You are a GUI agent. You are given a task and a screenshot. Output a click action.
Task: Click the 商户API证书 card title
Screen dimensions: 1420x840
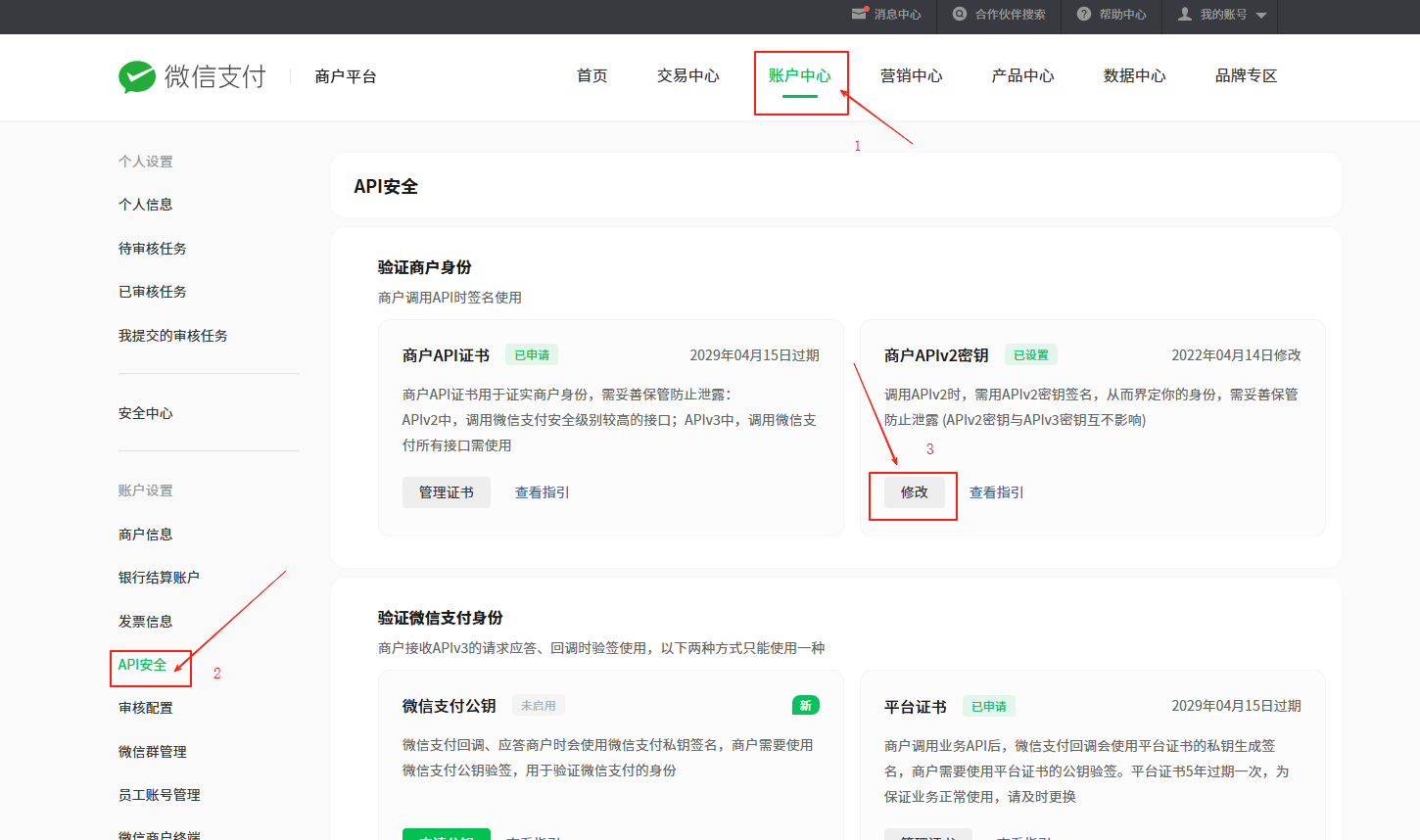pyautogui.click(x=446, y=355)
